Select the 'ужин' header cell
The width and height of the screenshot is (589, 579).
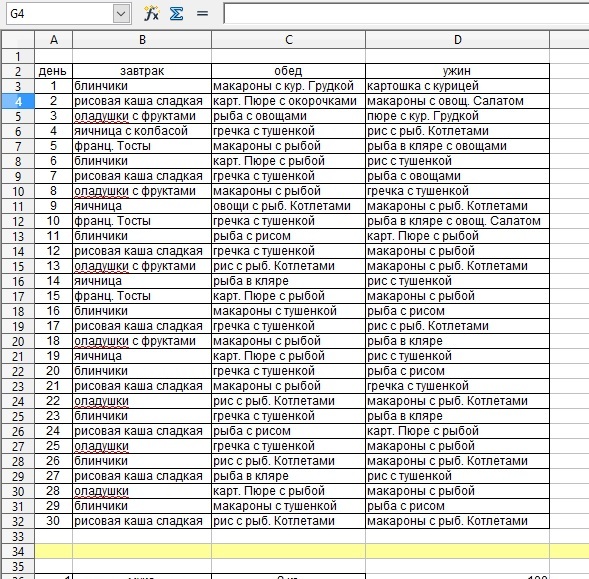click(x=458, y=71)
